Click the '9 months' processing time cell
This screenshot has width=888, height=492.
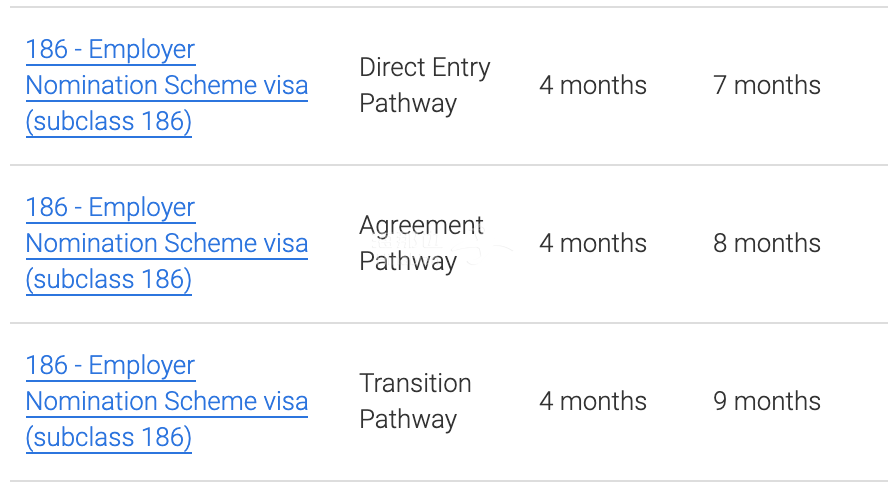(x=767, y=401)
